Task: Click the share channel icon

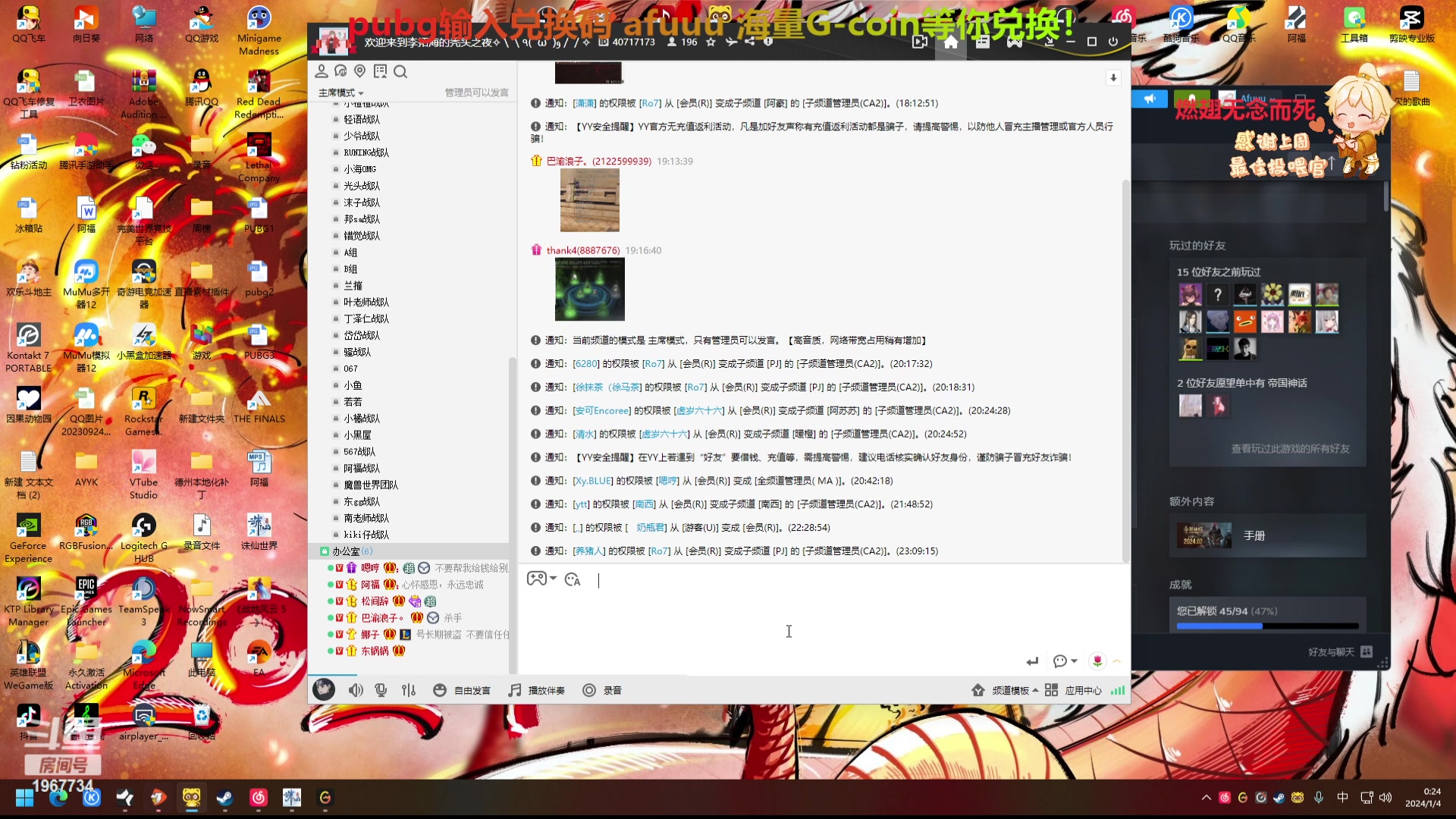Action: 749,42
